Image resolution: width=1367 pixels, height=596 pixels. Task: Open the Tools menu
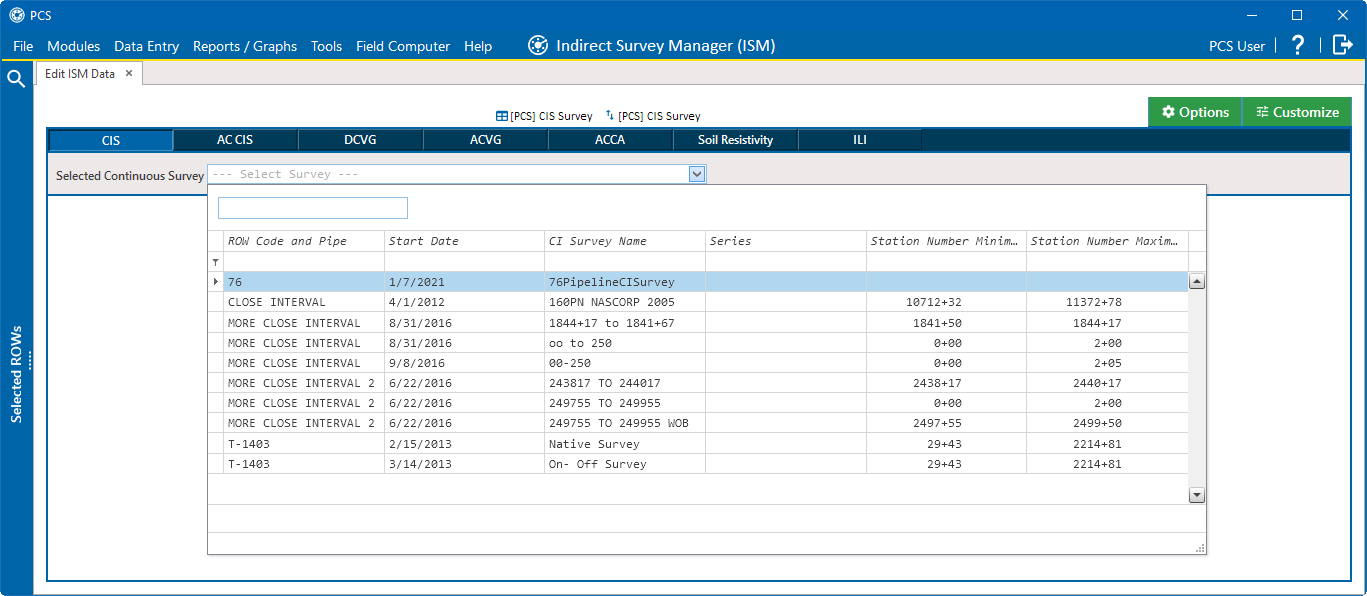[326, 46]
